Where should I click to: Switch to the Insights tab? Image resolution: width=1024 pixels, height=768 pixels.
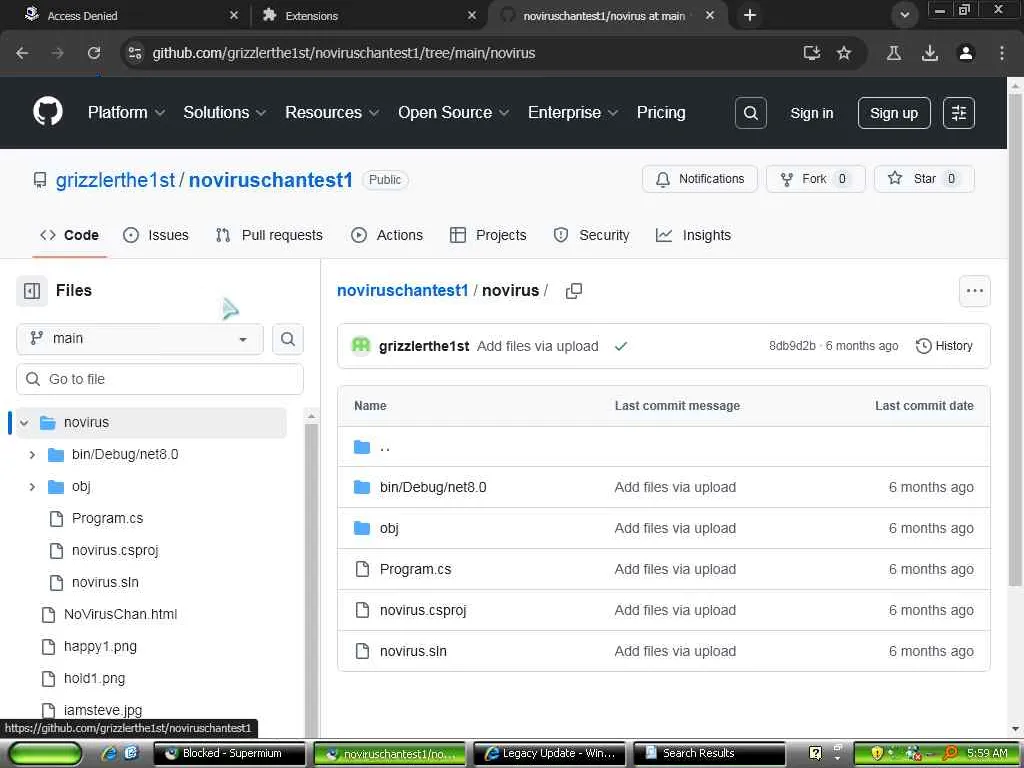point(693,235)
